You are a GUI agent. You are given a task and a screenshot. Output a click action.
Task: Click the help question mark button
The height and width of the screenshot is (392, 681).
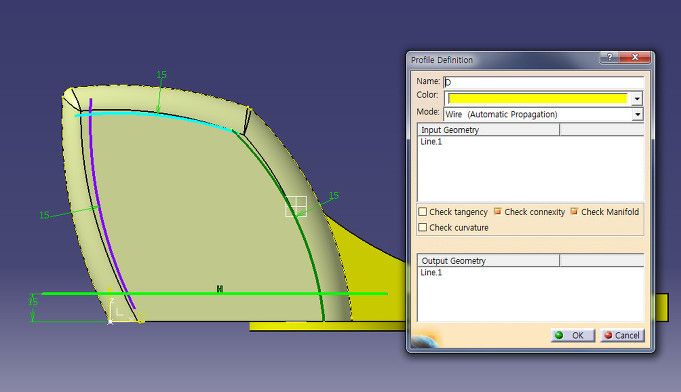click(609, 57)
